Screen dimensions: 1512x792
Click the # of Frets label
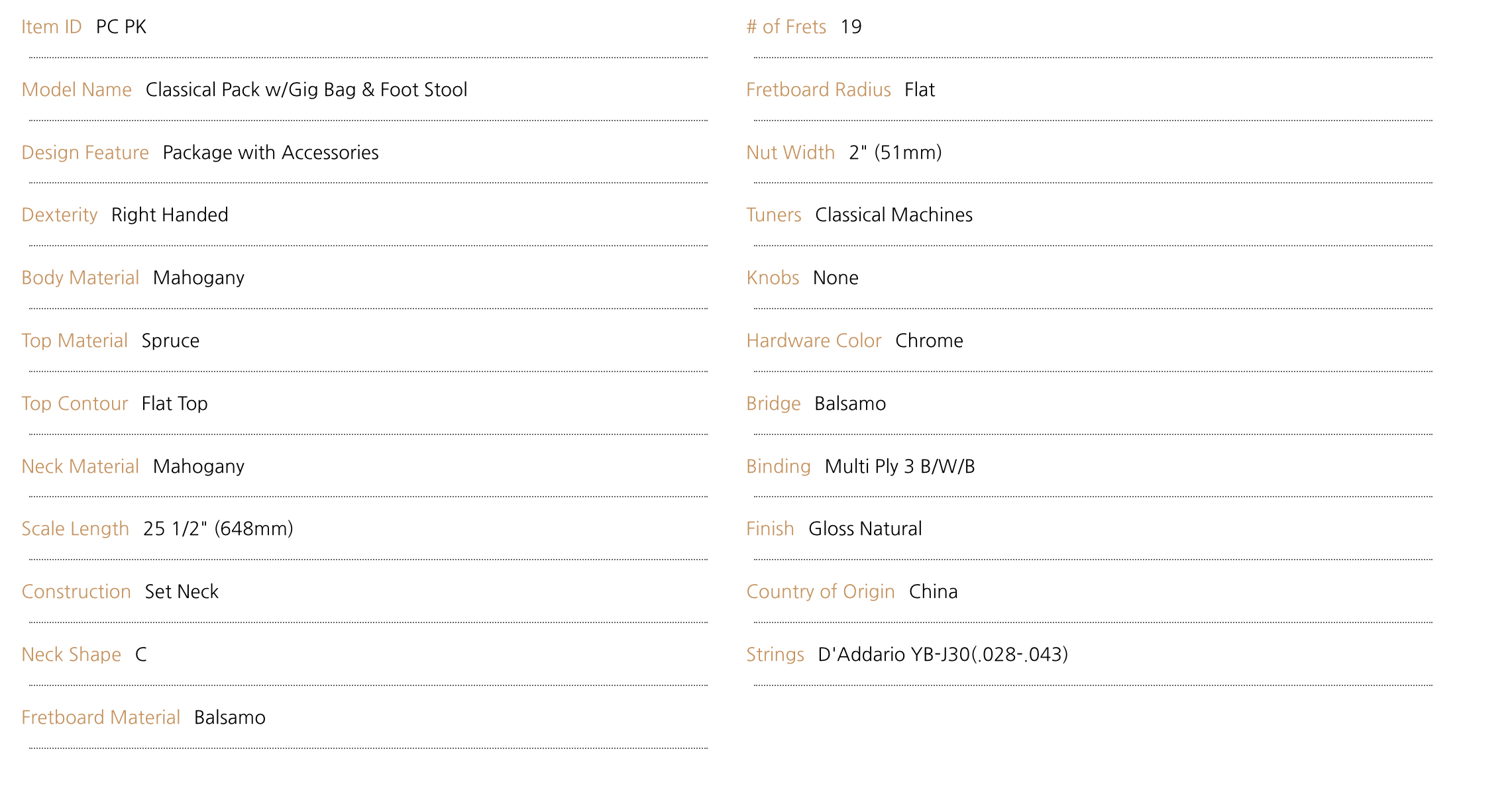[786, 26]
